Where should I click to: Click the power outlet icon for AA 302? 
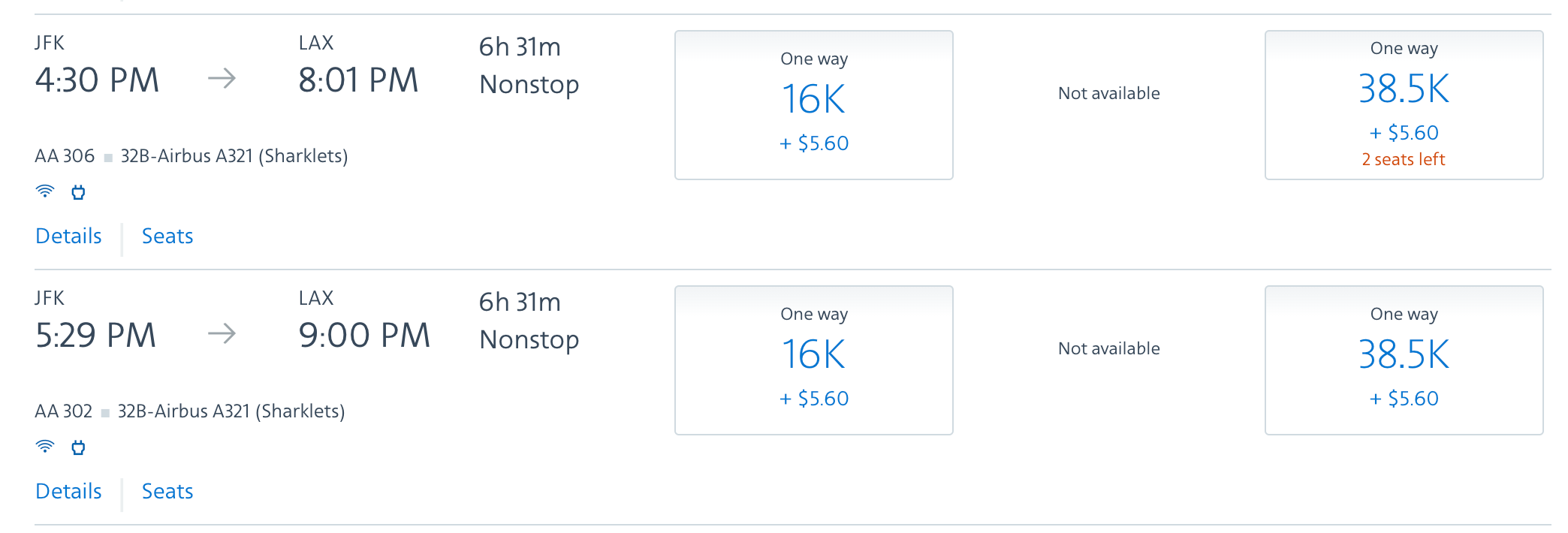(x=78, y=447)
